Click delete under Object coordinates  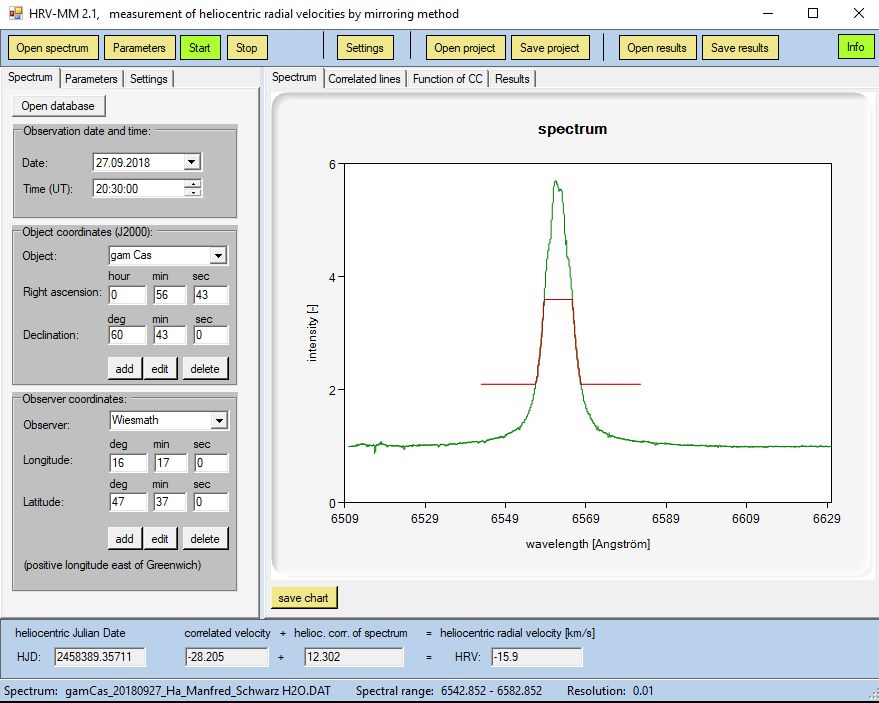pyautogui.click(x=205, y=368)
